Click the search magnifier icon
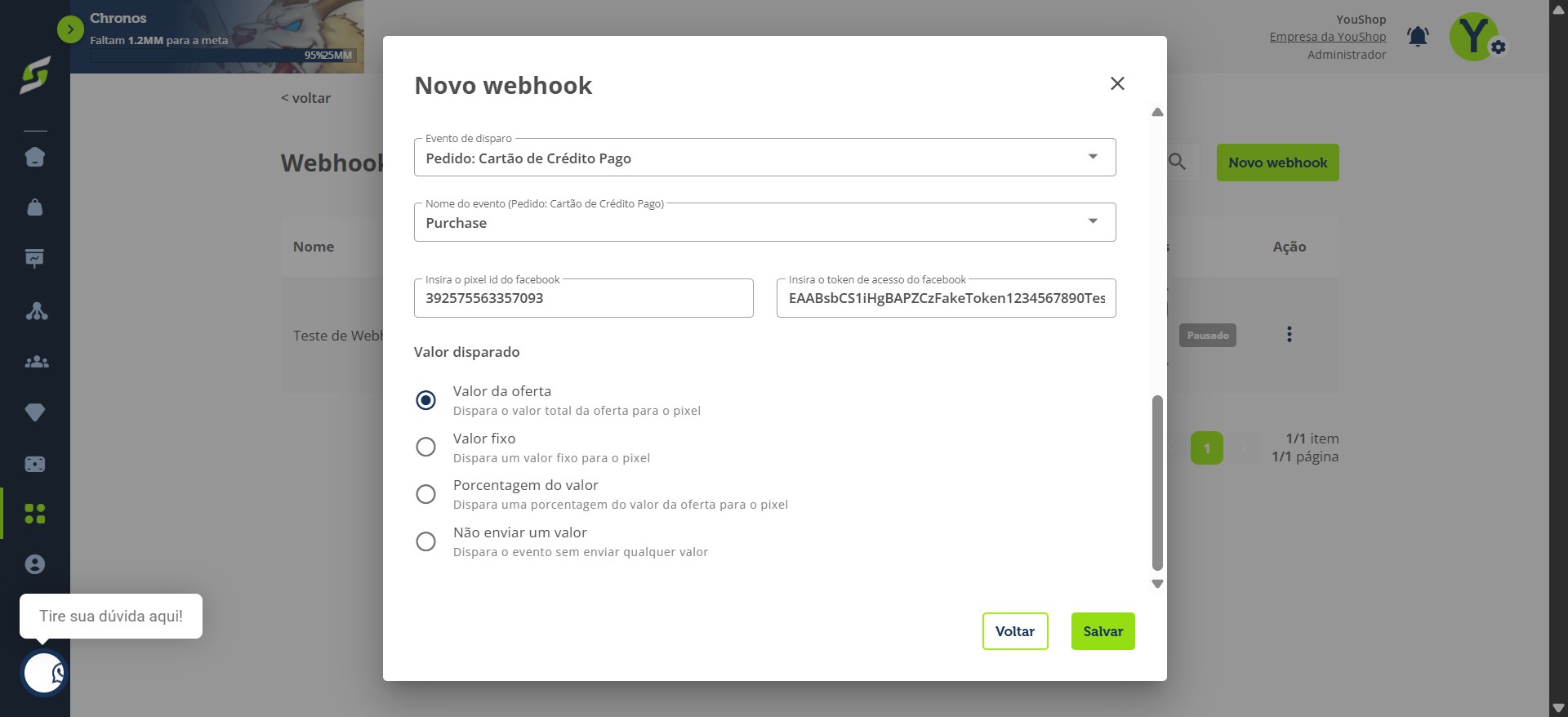 1177,162
